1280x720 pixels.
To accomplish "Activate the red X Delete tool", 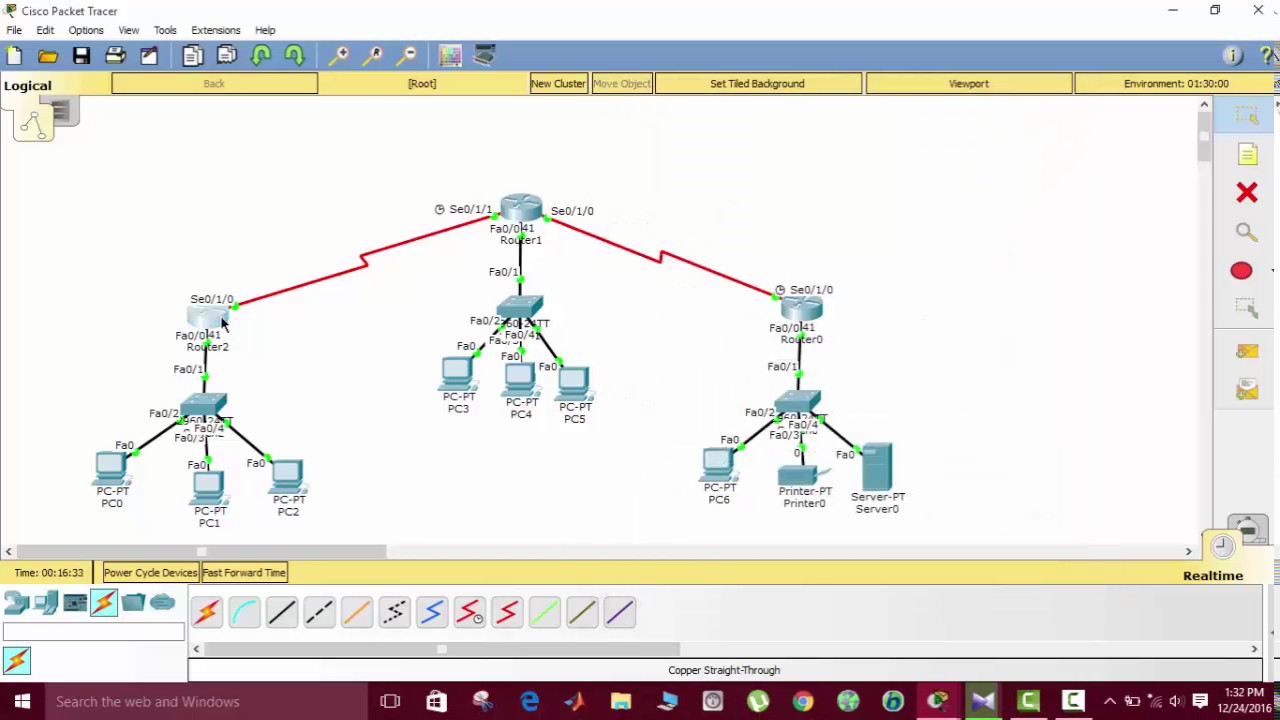I will pyautogui.click(x=1246, y=193).
